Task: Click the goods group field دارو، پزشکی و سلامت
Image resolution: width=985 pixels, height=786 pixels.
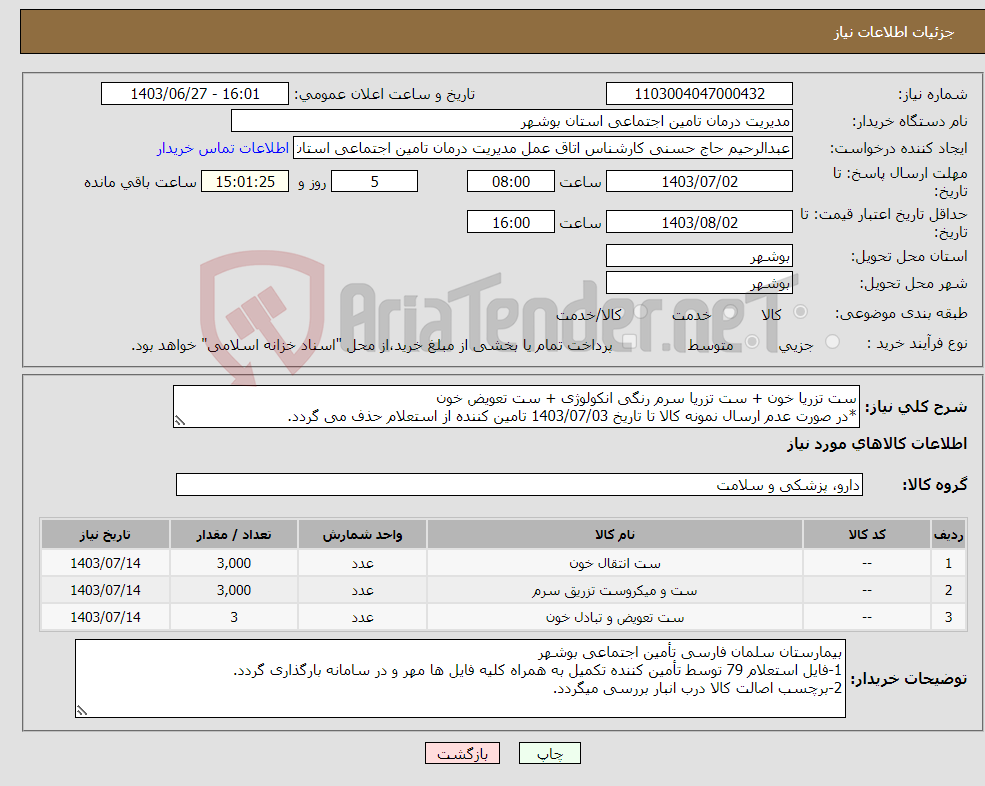Action: click(x=520, y=484)
